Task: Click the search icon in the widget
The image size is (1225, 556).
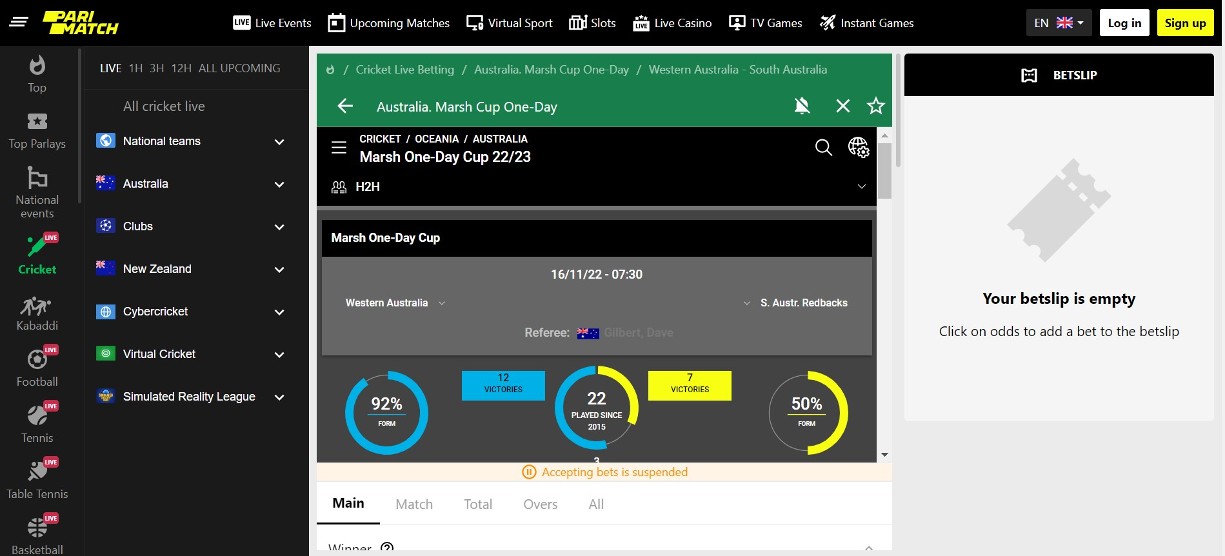Action: click(823, 148)
